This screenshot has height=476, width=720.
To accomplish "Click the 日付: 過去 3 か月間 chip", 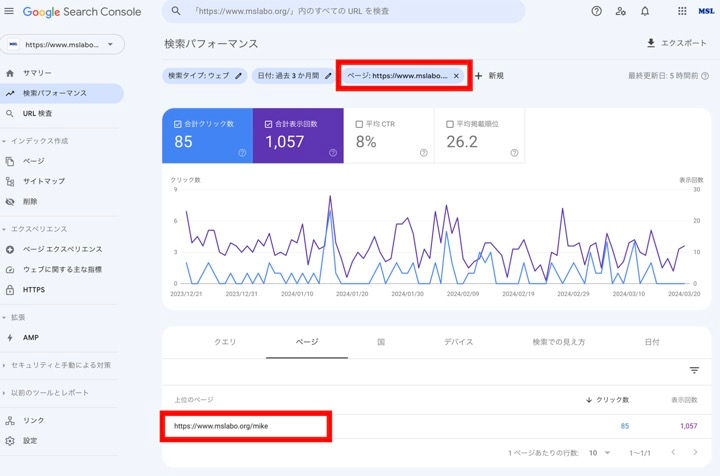I will (x=294, y=76).
